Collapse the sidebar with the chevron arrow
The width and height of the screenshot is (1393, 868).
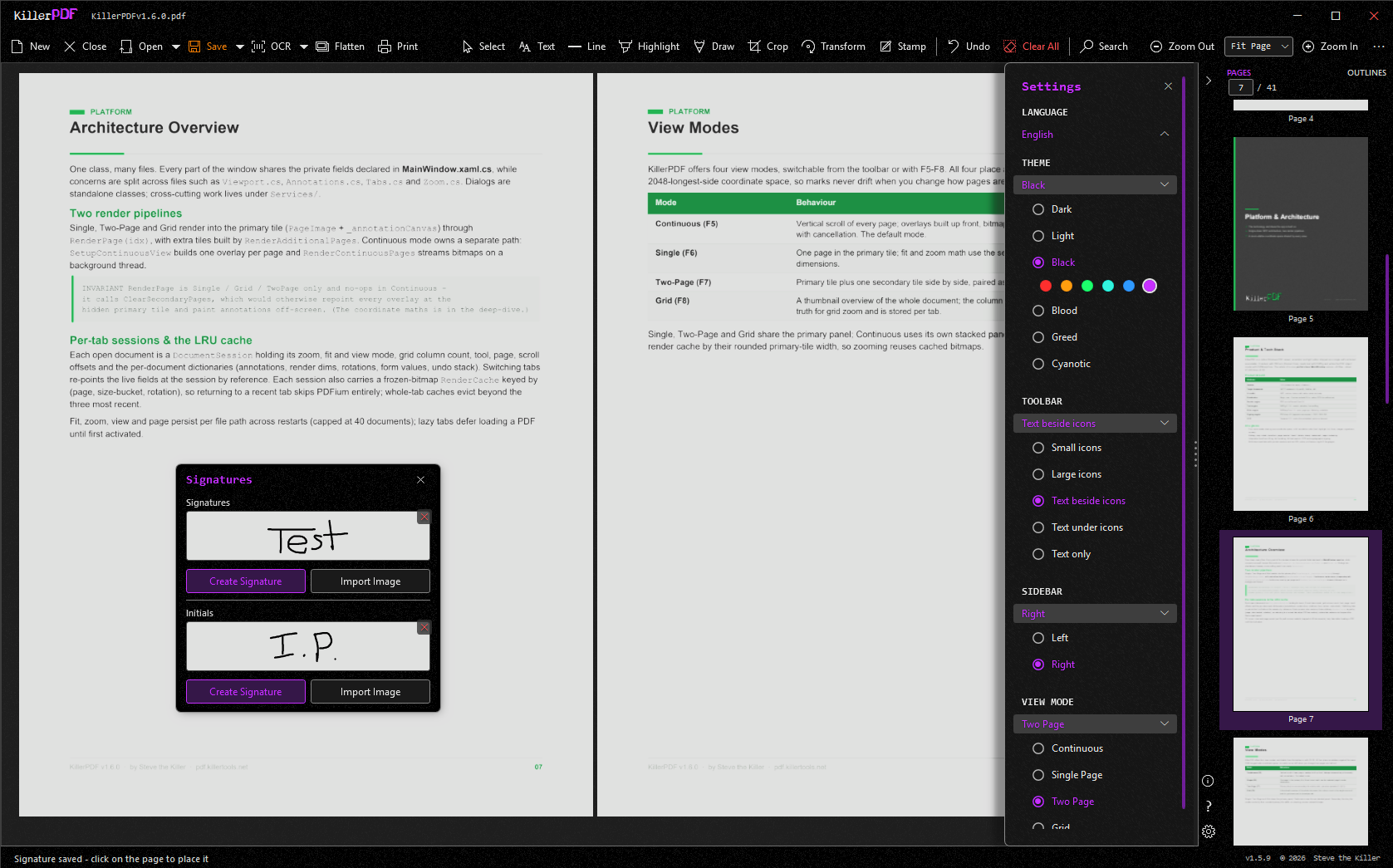tap(1209, 81)
